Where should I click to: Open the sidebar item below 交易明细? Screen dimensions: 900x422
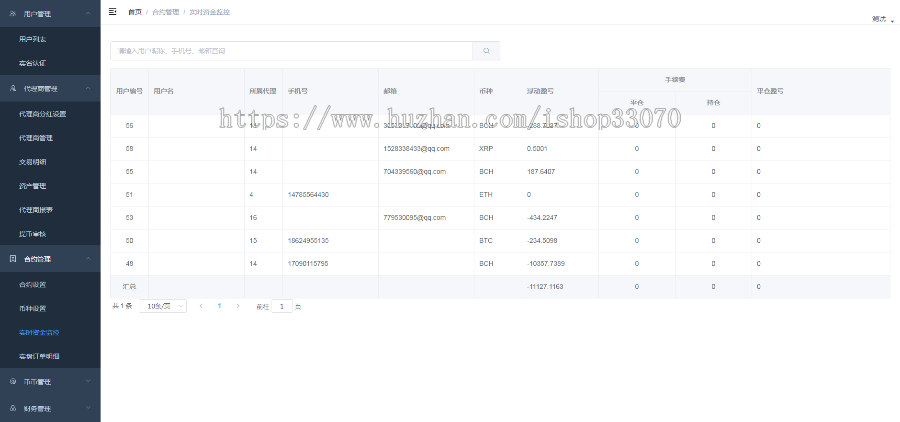click(x=33, y=186)
